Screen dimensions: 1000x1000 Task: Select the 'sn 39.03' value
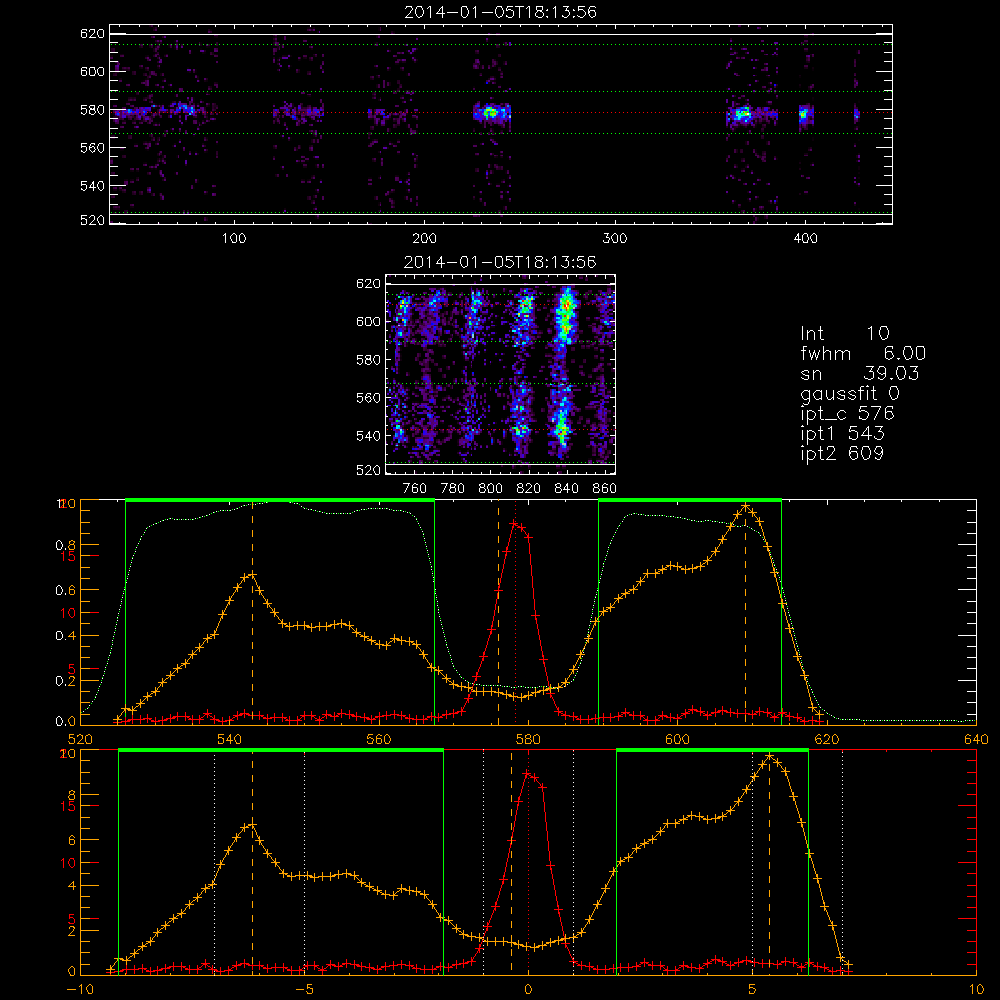860,373
